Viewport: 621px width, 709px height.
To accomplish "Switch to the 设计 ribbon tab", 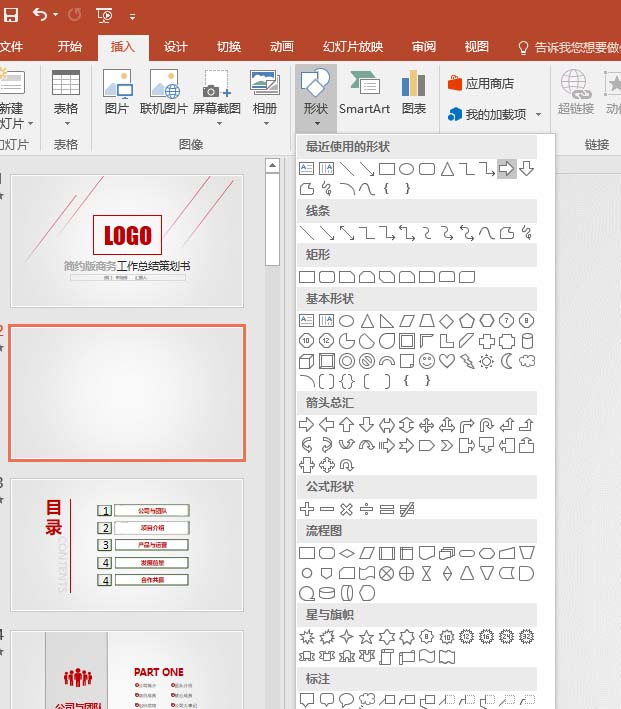I will (x=176, y=47).
